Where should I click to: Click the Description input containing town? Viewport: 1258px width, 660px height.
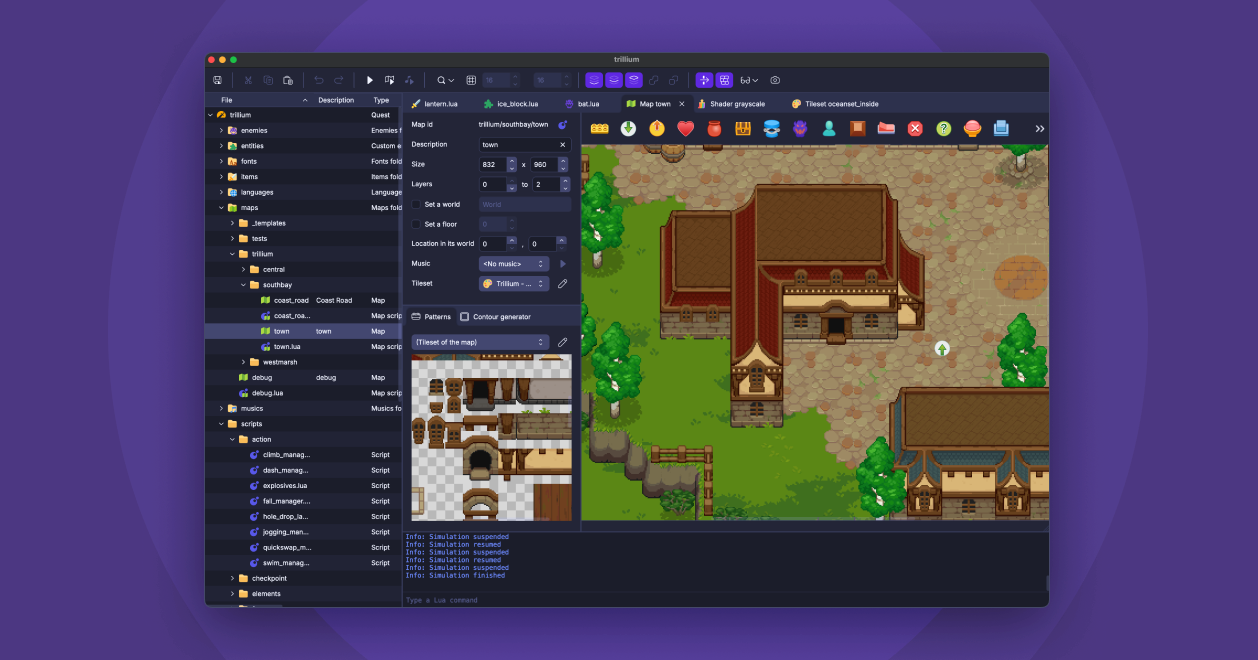(x=525, y=145)
